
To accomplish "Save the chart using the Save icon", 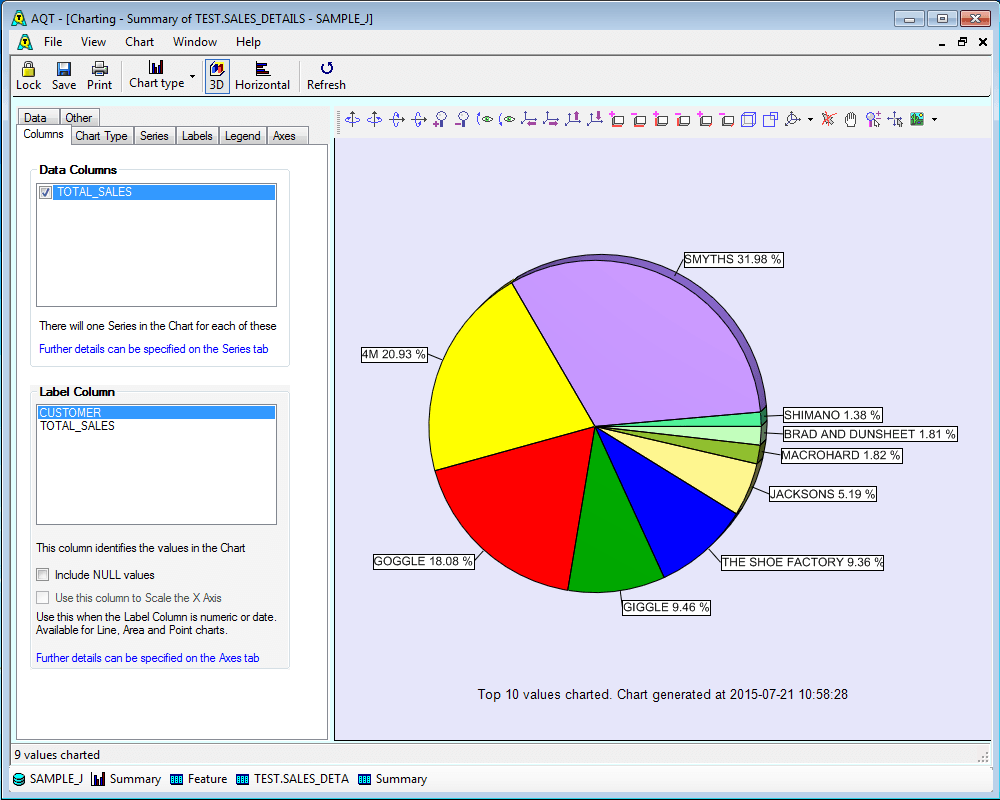I will [64, 76].
